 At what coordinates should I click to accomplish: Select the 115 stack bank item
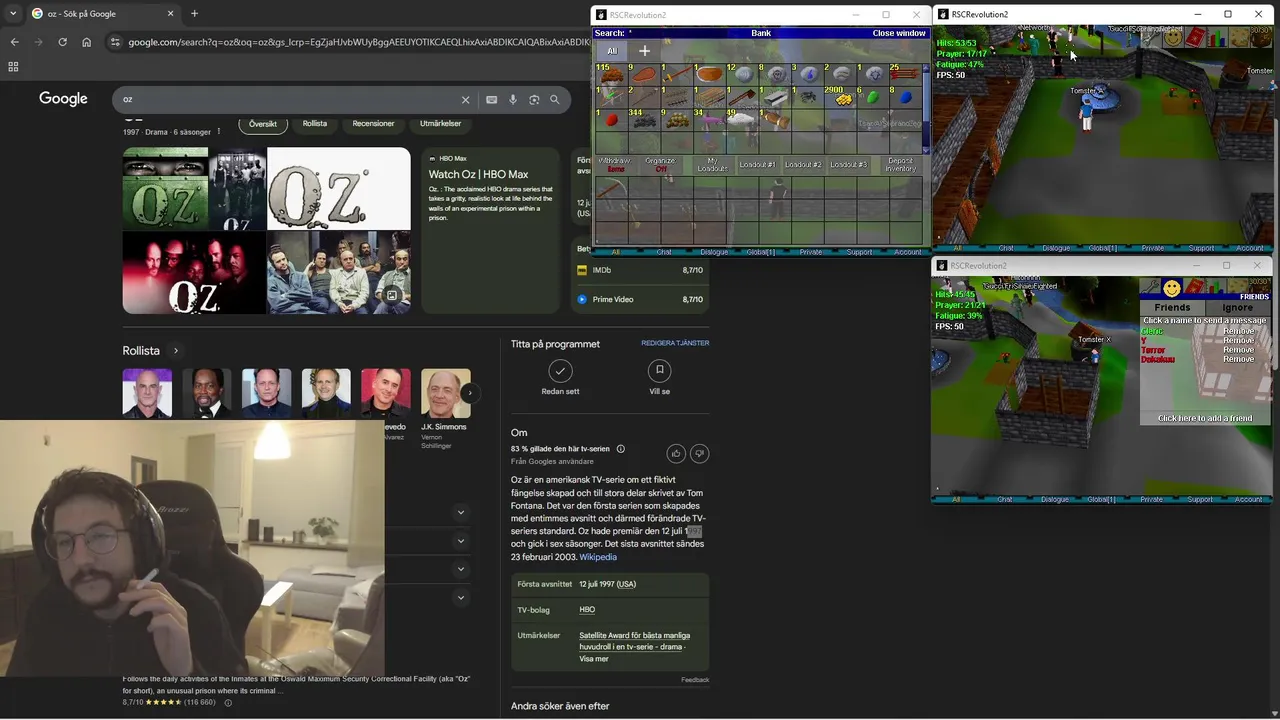click(x=610, y=75)
